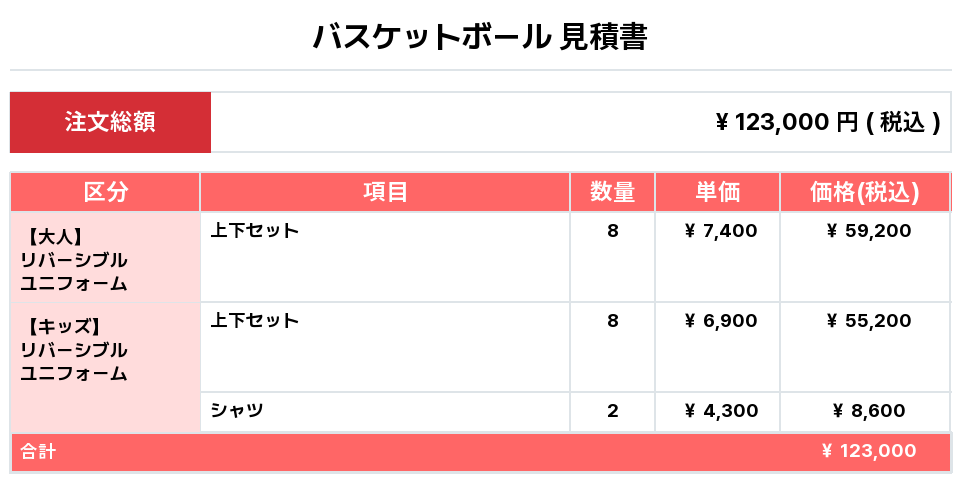Click the バスケットボール 見積書 title
The height and width of the screenshot is (483, 961).
point(480,37)
